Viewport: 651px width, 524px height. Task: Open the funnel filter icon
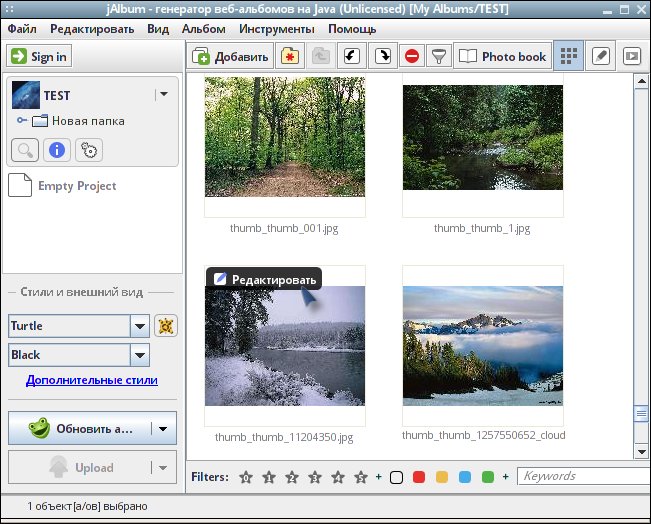point(439,56)
